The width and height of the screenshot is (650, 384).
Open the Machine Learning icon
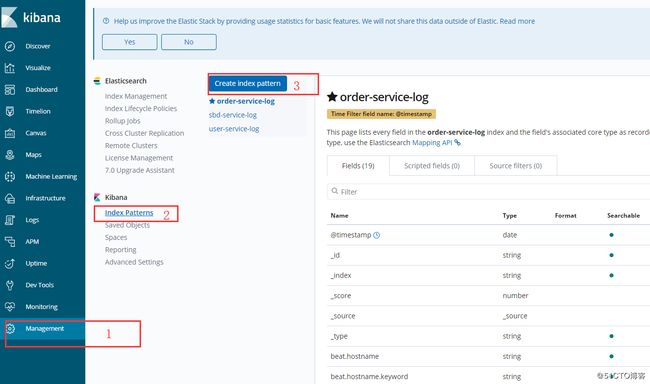click(x=10, y=176)
